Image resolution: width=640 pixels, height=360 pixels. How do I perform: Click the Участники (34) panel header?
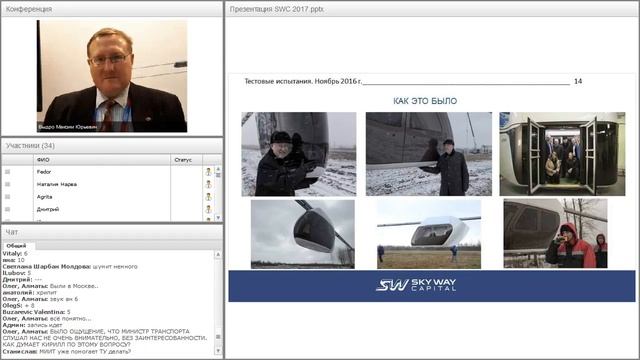point(112,146)
